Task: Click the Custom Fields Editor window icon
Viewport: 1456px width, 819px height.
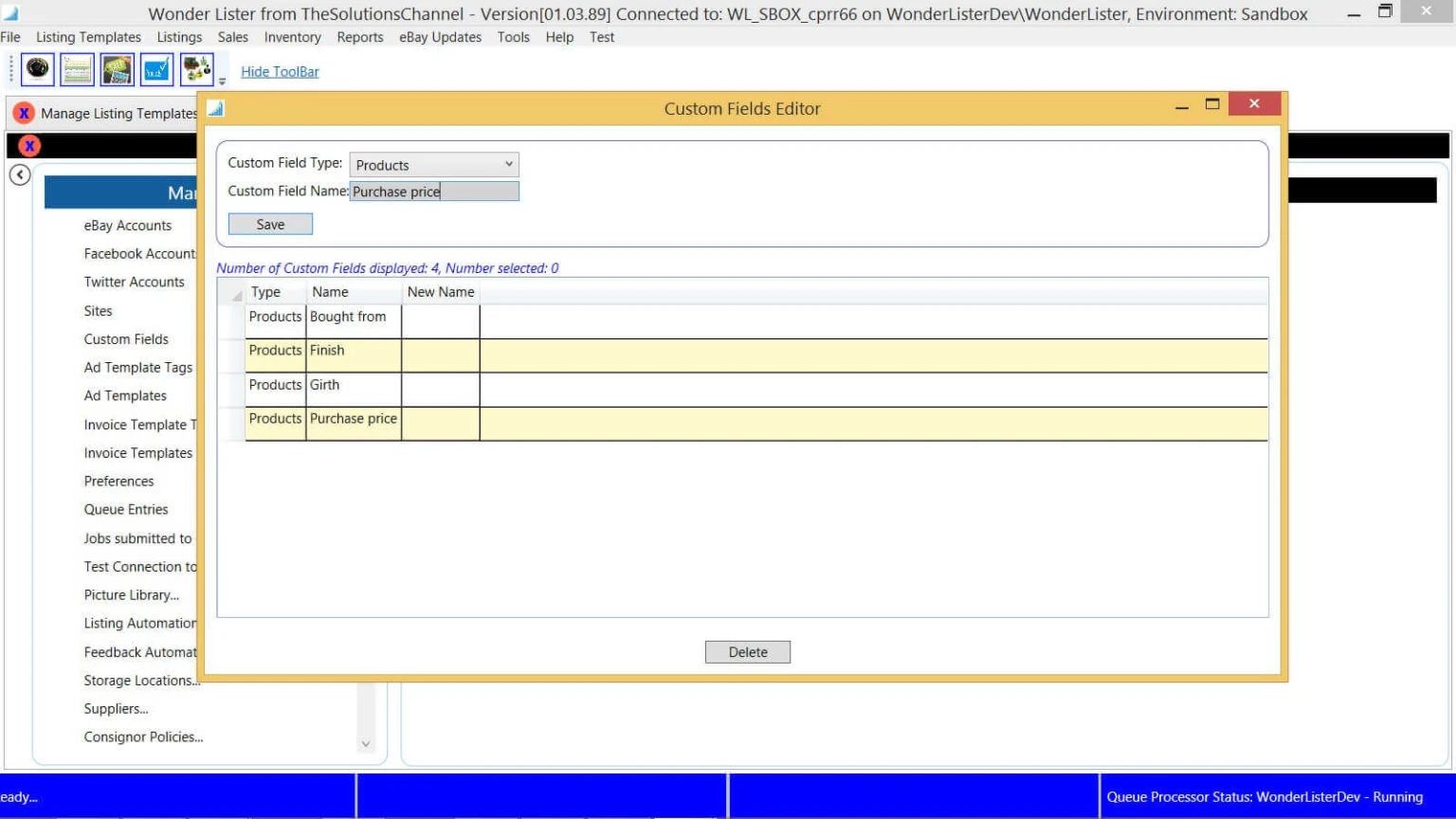Action: [x=215, y=108]
